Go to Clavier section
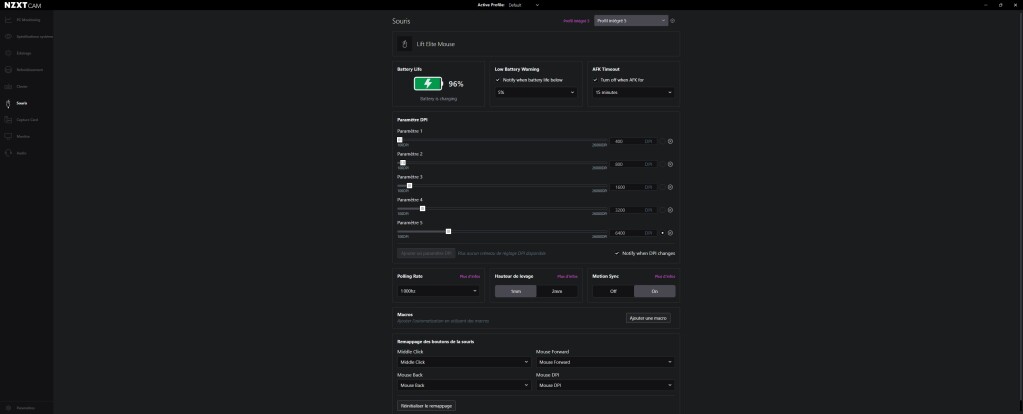The width and height of the screenshot is (1023, 414). [22, 87]
